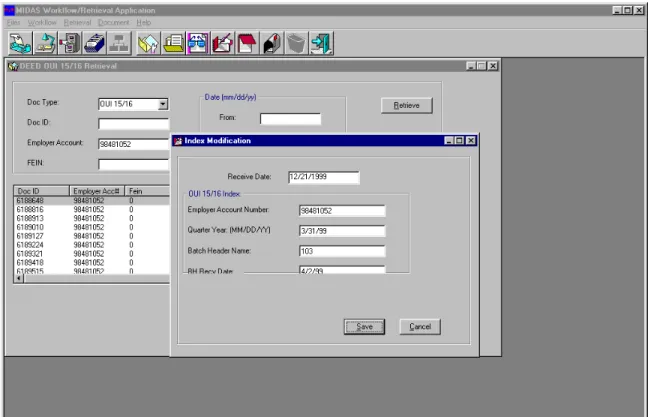The image size is (657, 417).
Task: Click the date From input field
Action: [290, 119]
